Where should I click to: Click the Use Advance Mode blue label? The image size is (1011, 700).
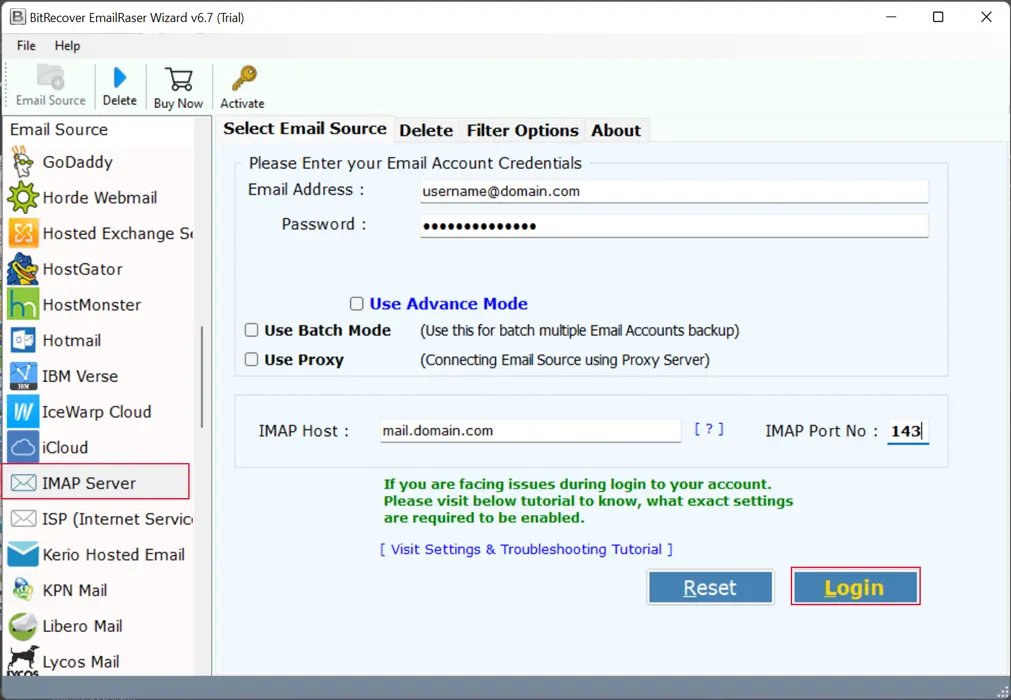448,304
